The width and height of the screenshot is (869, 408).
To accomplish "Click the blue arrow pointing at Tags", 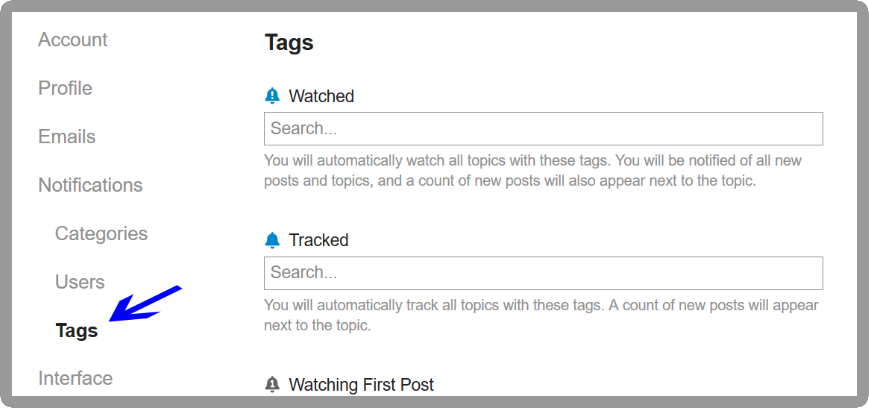I will click(x=145, y=303).
